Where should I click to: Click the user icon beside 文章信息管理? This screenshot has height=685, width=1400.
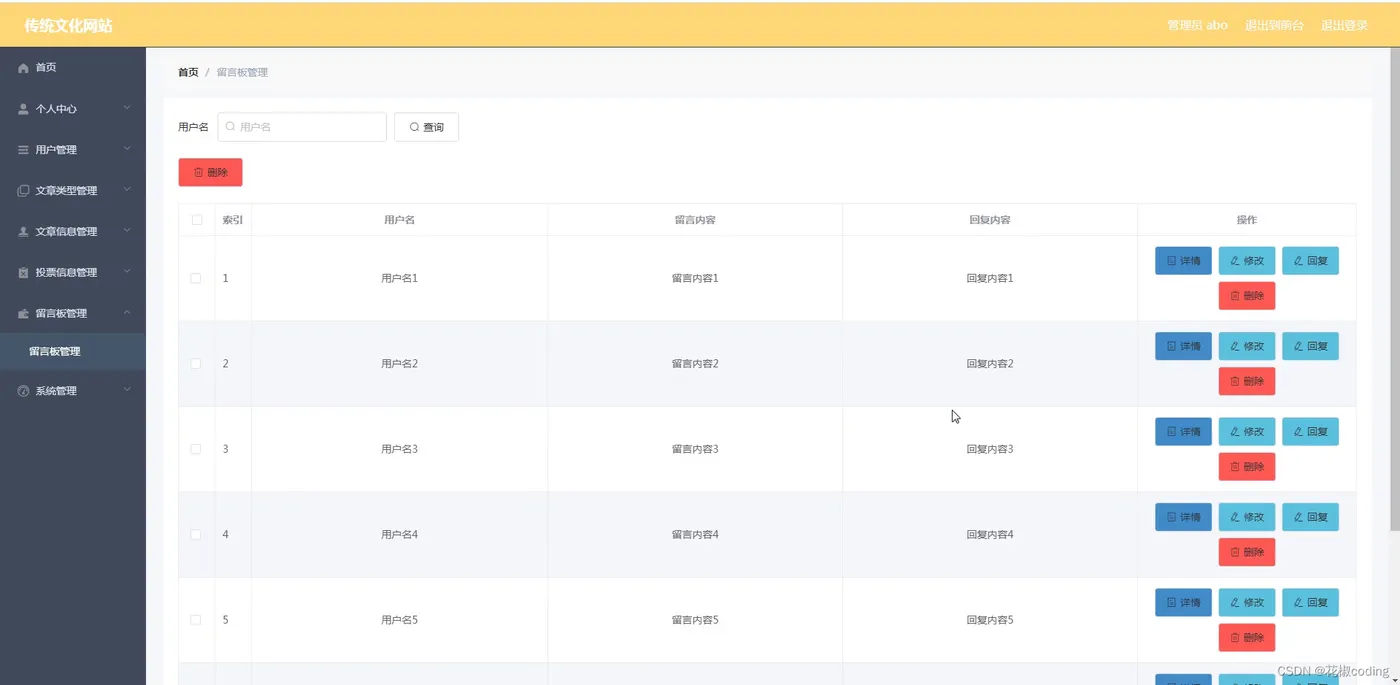pos(23,231)
